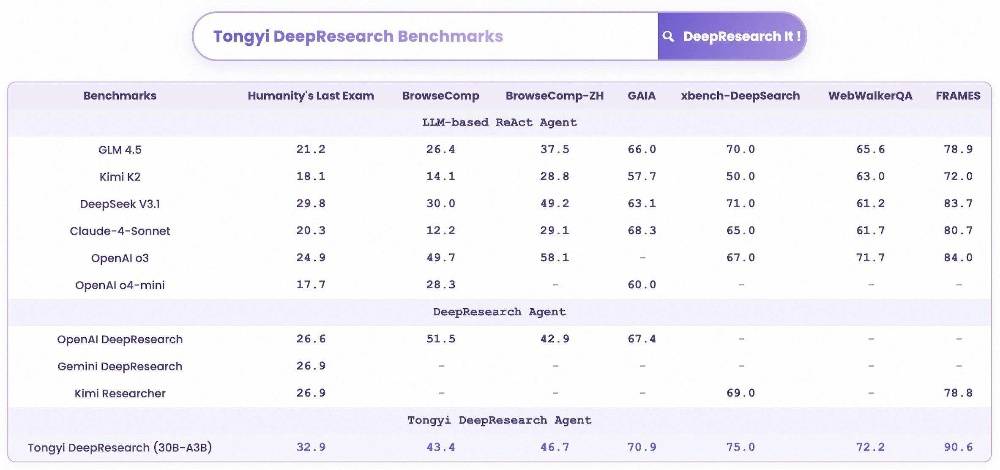
Task: Click the Claude-4-Sonnet row label
Action: coord(120,231)
